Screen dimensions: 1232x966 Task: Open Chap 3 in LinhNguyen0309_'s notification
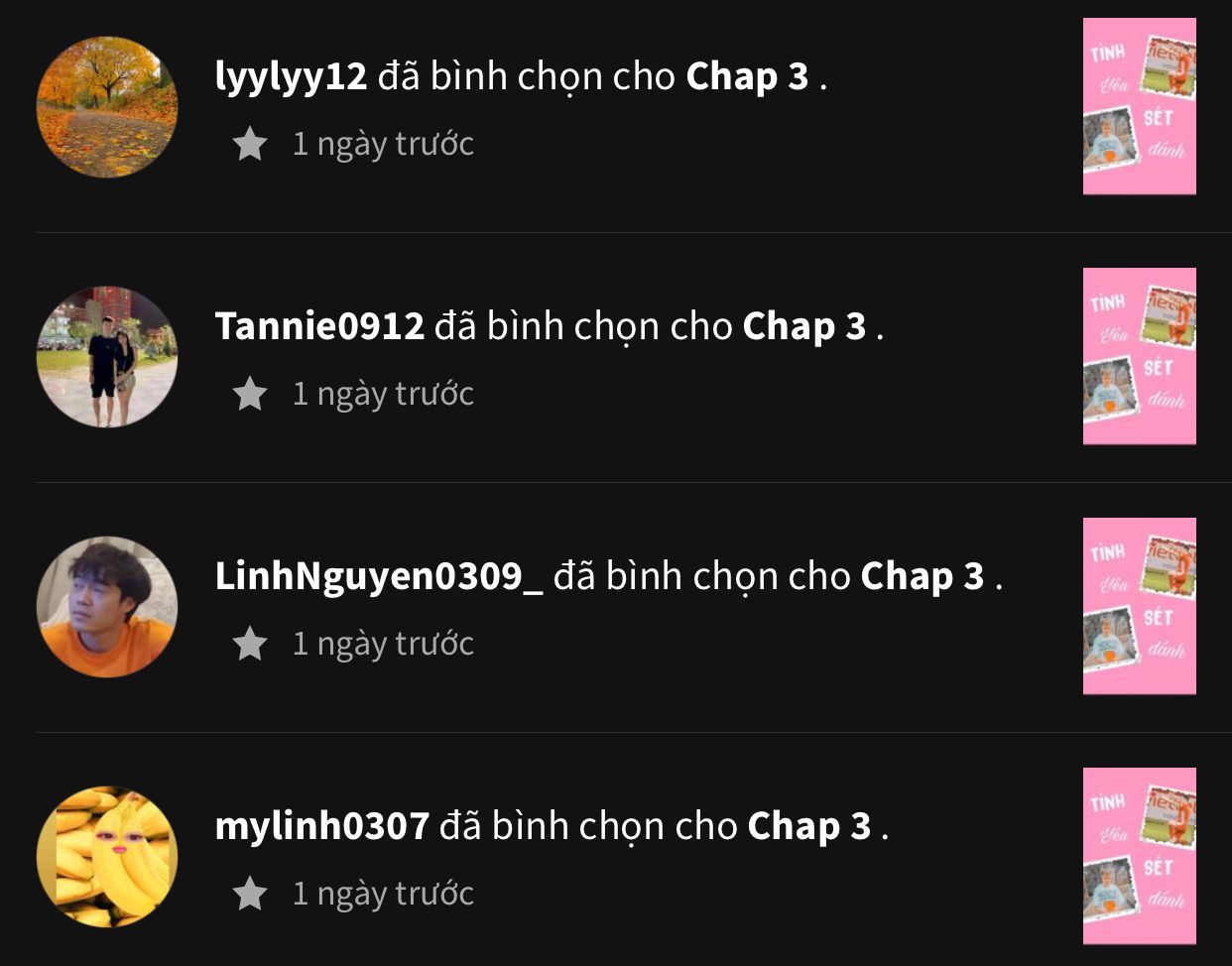pyautogui.click(x=923, y=577)
